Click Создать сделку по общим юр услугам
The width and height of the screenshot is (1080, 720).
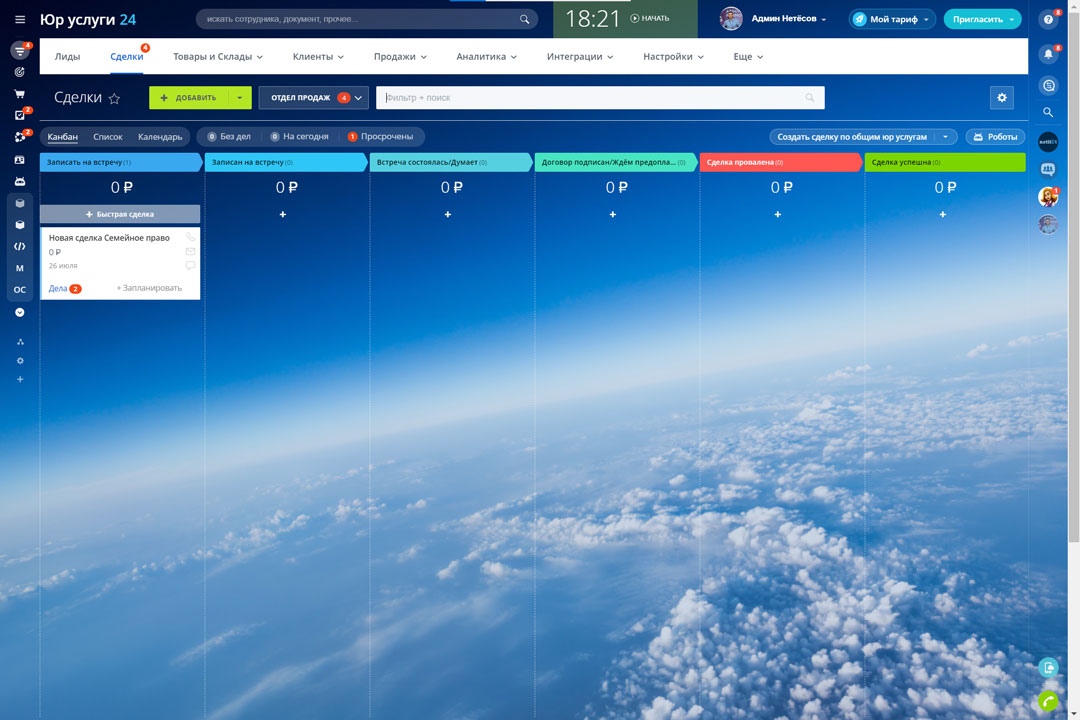(x=852, y=137)
